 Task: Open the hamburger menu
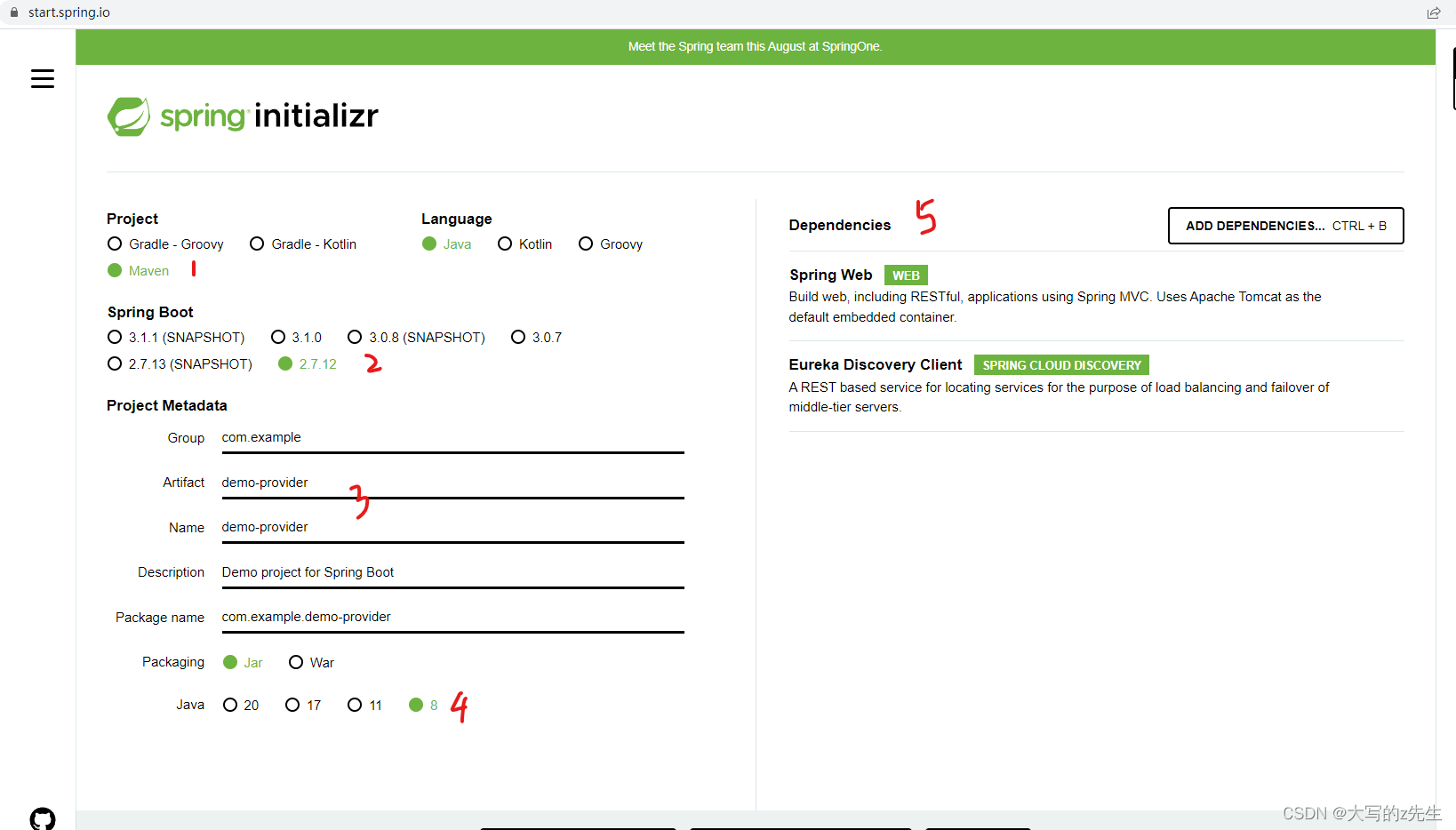[x=43, y=79]
